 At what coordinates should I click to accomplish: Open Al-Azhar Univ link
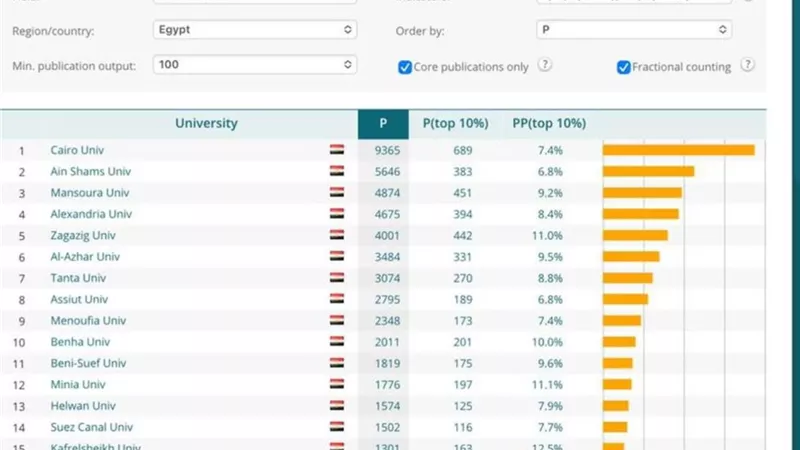[x=85, y=257]
